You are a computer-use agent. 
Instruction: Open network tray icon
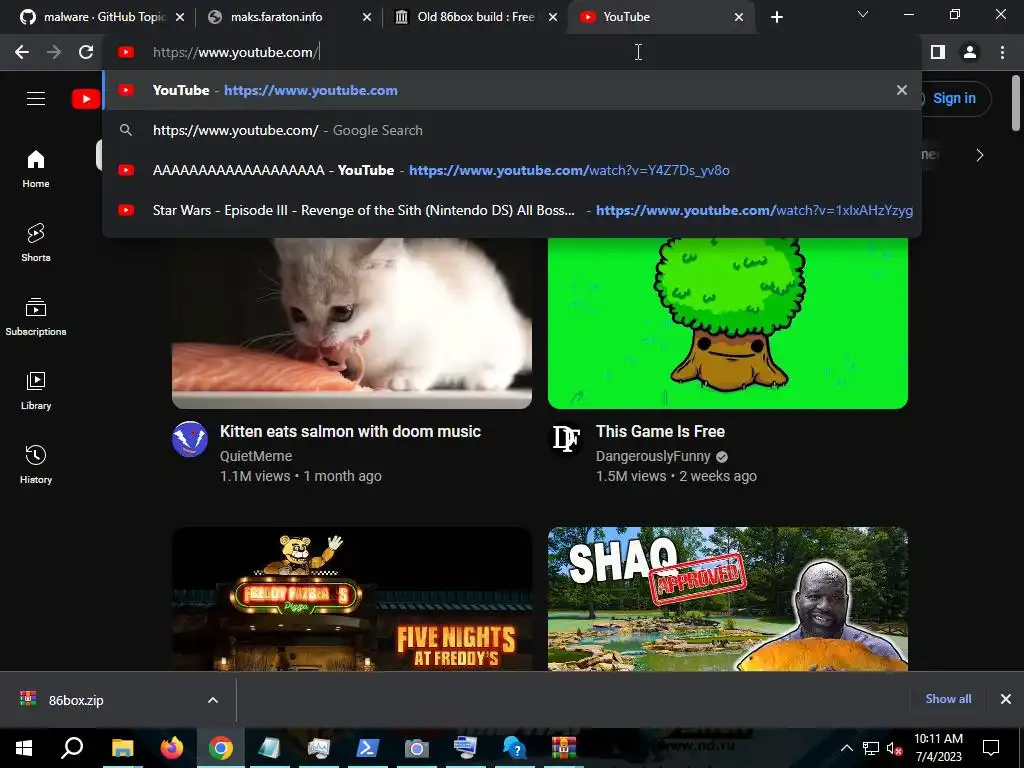[x=871, y=748]
